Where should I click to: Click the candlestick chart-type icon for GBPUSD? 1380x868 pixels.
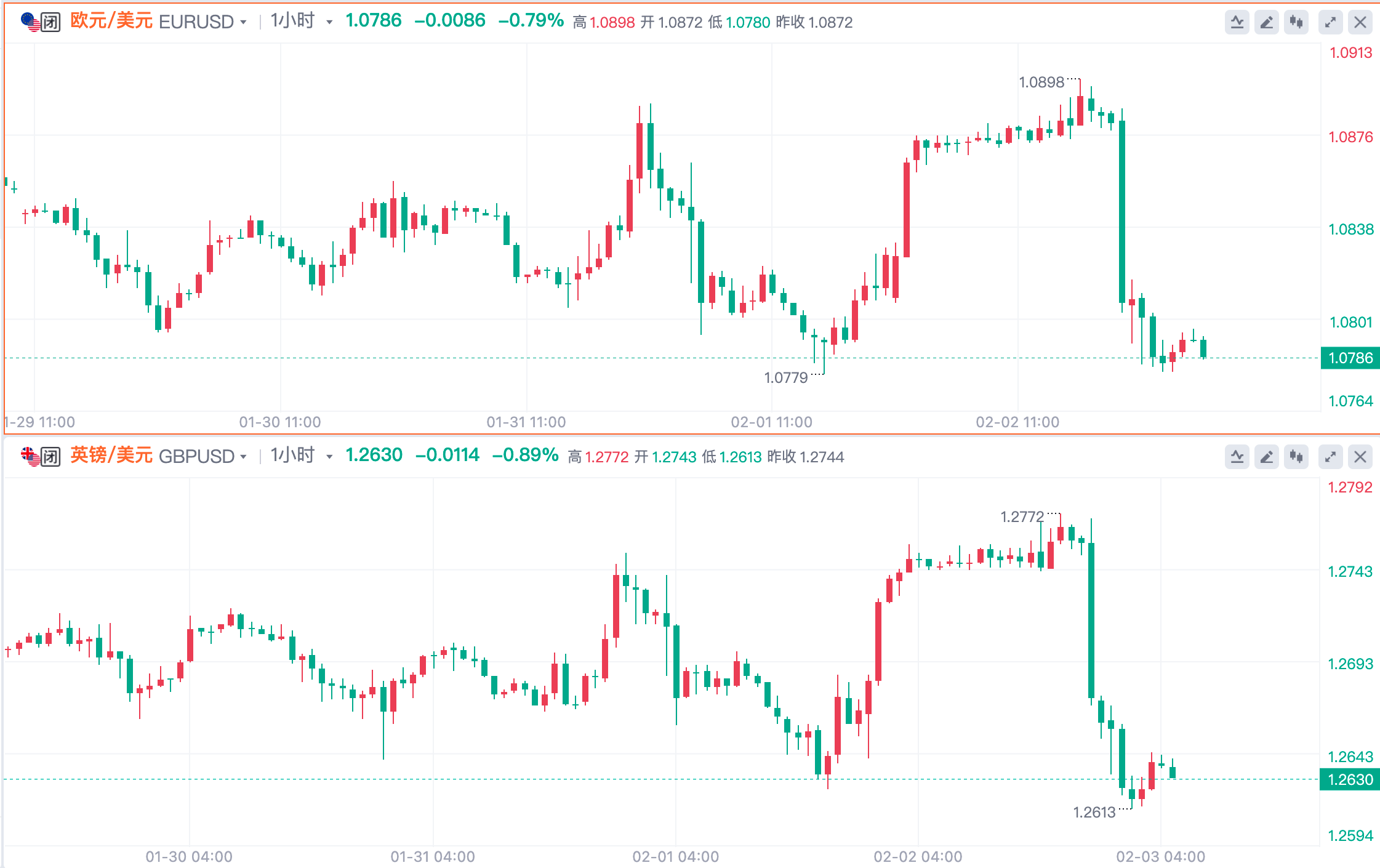[1296, 457]
